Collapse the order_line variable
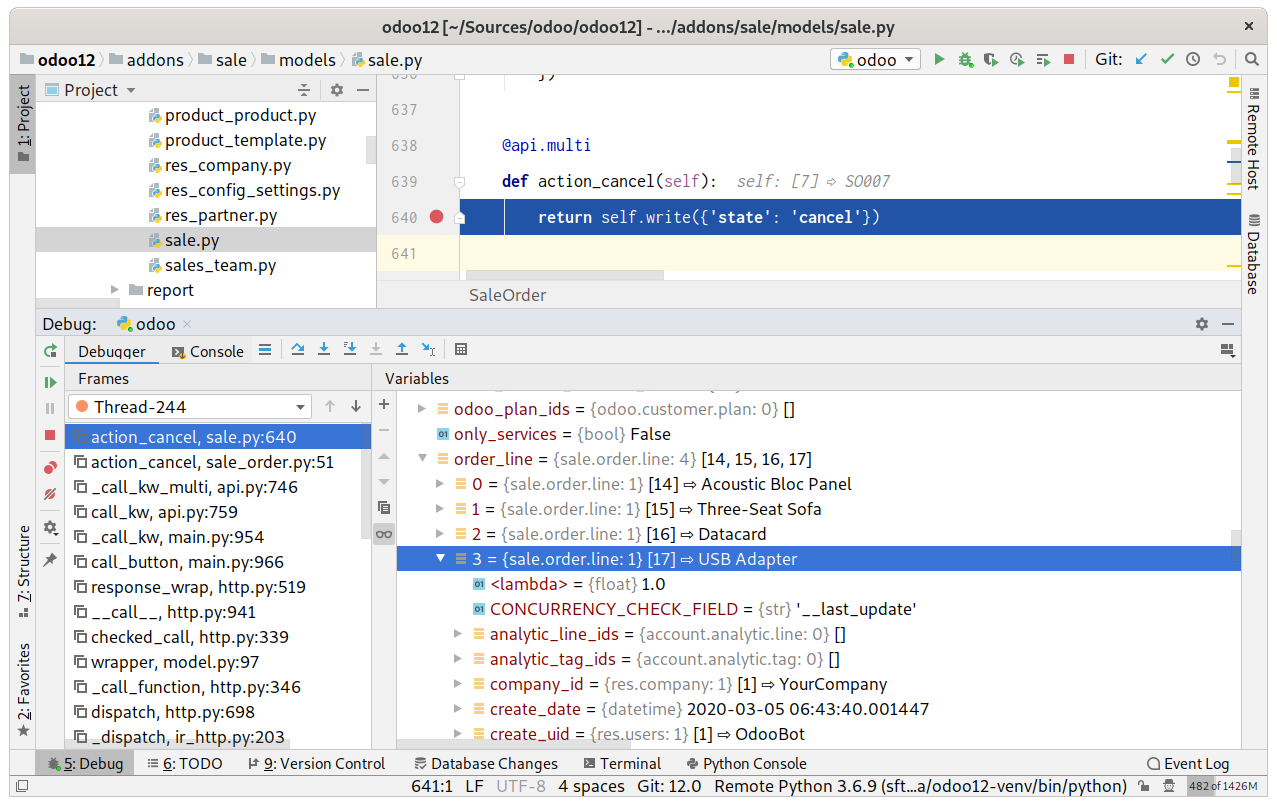The width and height of the screenshot is (1277, 806). tap(422, 459)
